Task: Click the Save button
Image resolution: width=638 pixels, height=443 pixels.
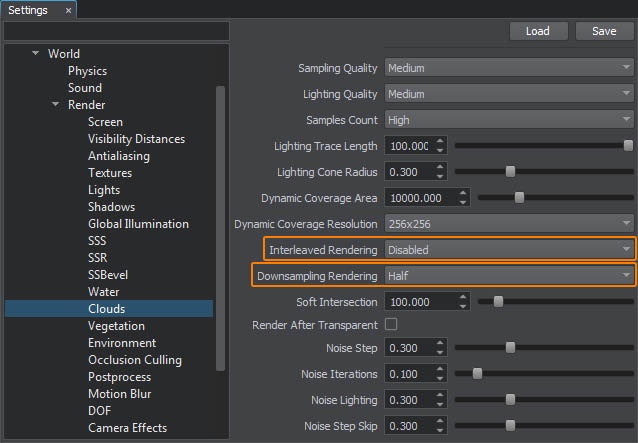Action: point(604,31)
